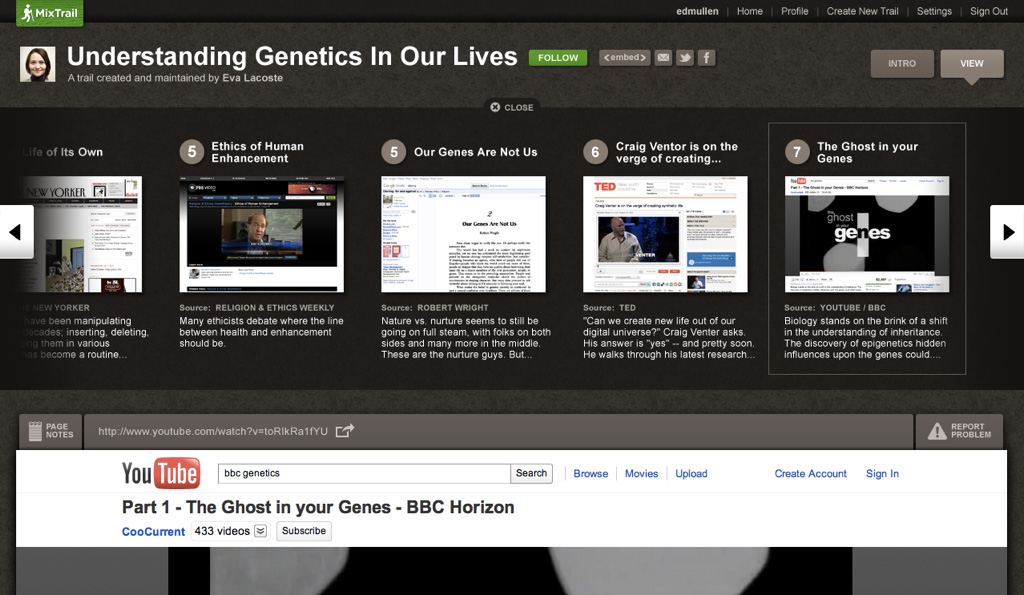
Task: Click 'Ethics of Human Enhancement' title
Action: click(257, 152)
